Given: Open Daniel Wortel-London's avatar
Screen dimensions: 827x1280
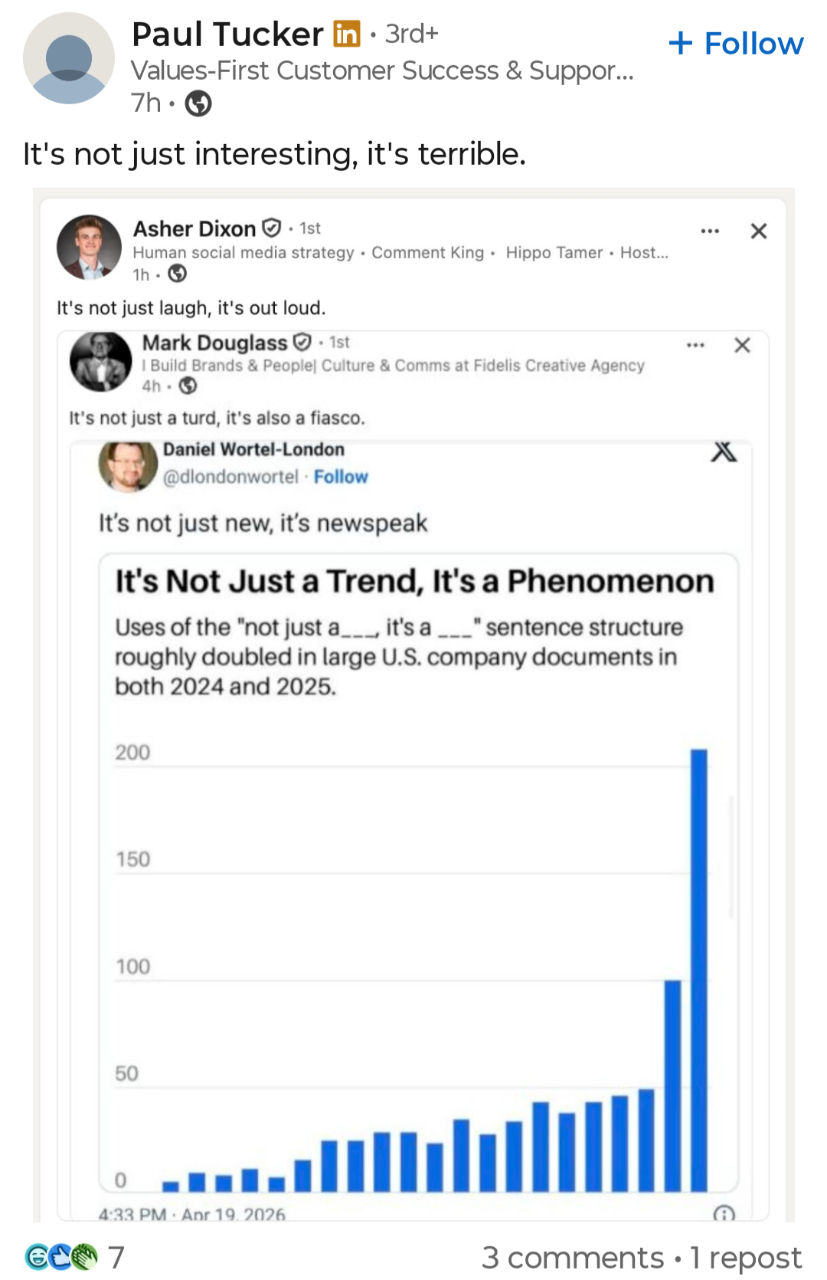Looking at the screenshot, I should point(127,466).
